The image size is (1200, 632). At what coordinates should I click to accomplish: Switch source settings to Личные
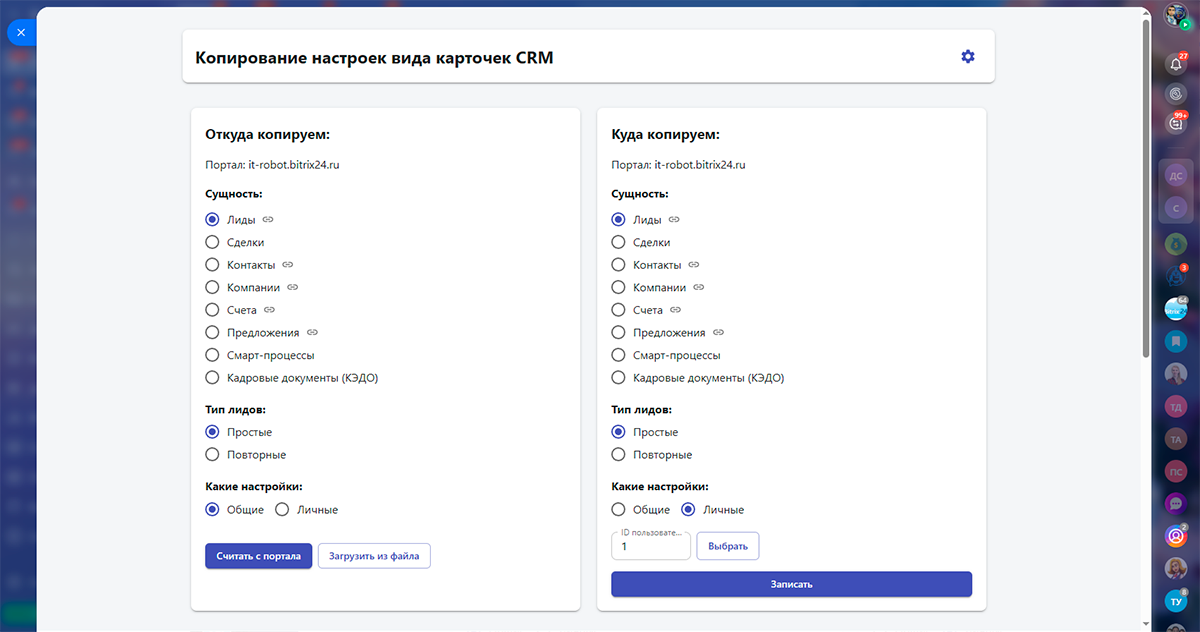(x=282, y=510)
